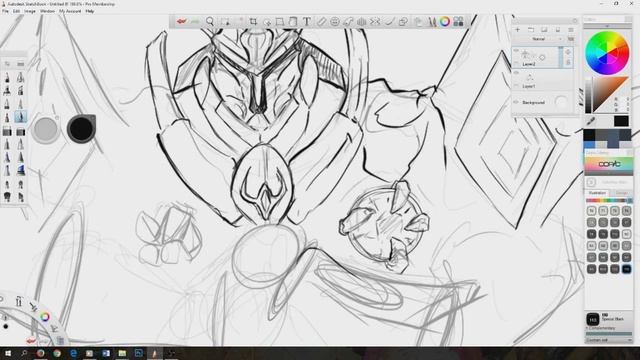Open the Brush Palette icon in toolbar
Screen dimensions: 640x360
pos(432,22)
